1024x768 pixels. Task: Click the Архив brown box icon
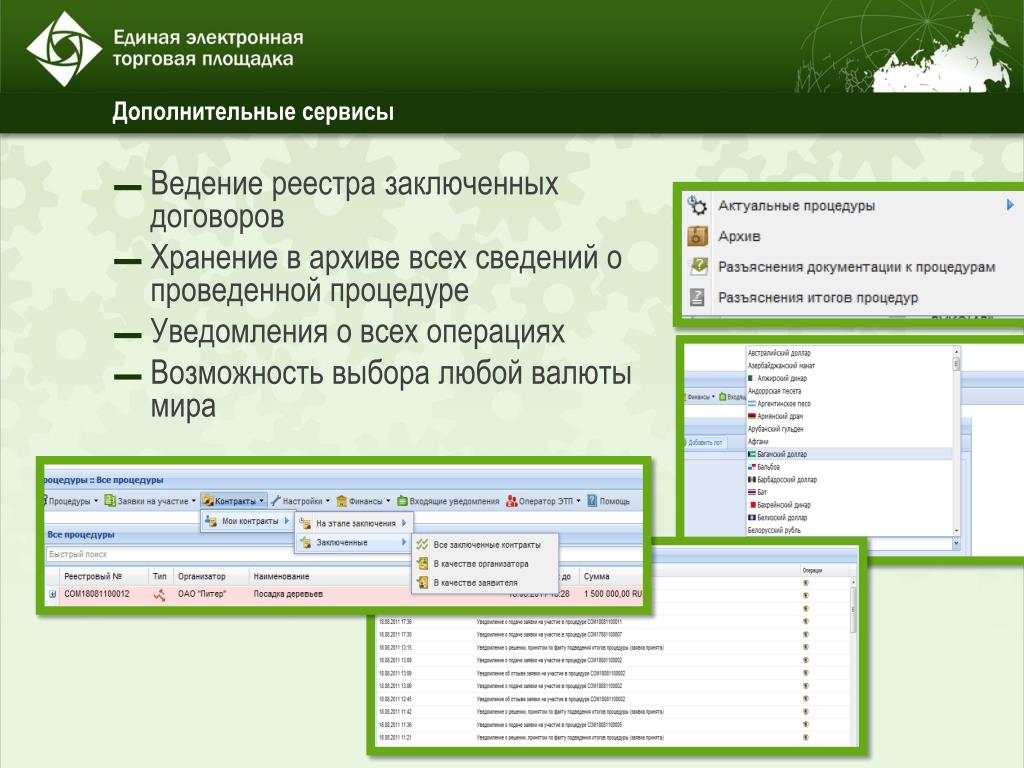point(697,236)
